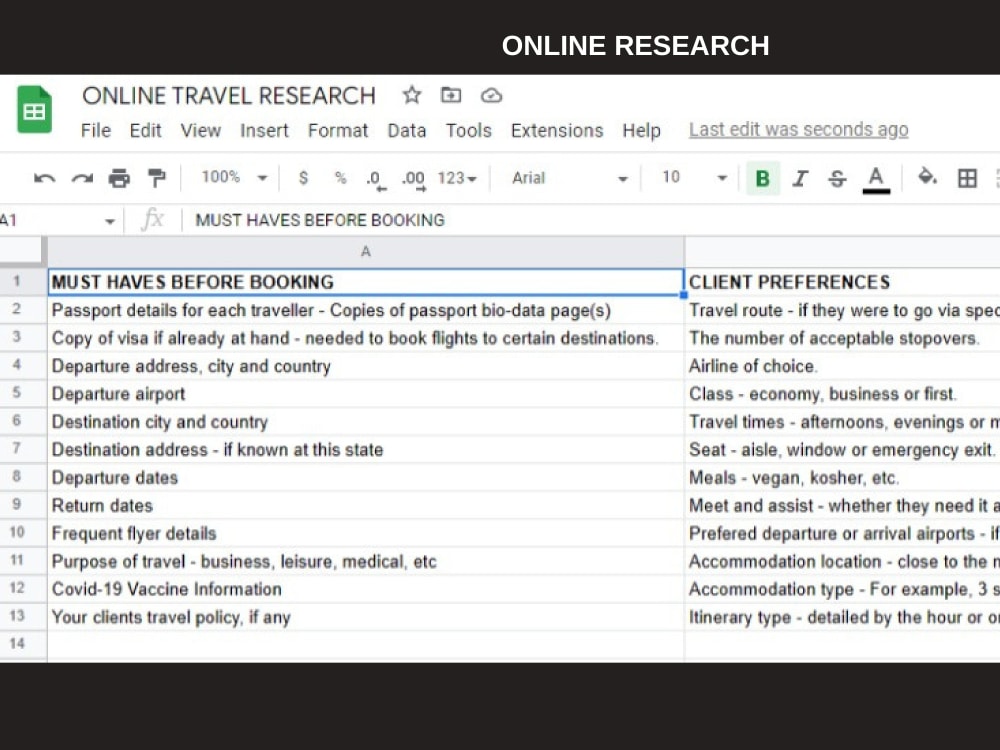Open the Tools menu
The image size is (1000, 750).
click(469, 131)
